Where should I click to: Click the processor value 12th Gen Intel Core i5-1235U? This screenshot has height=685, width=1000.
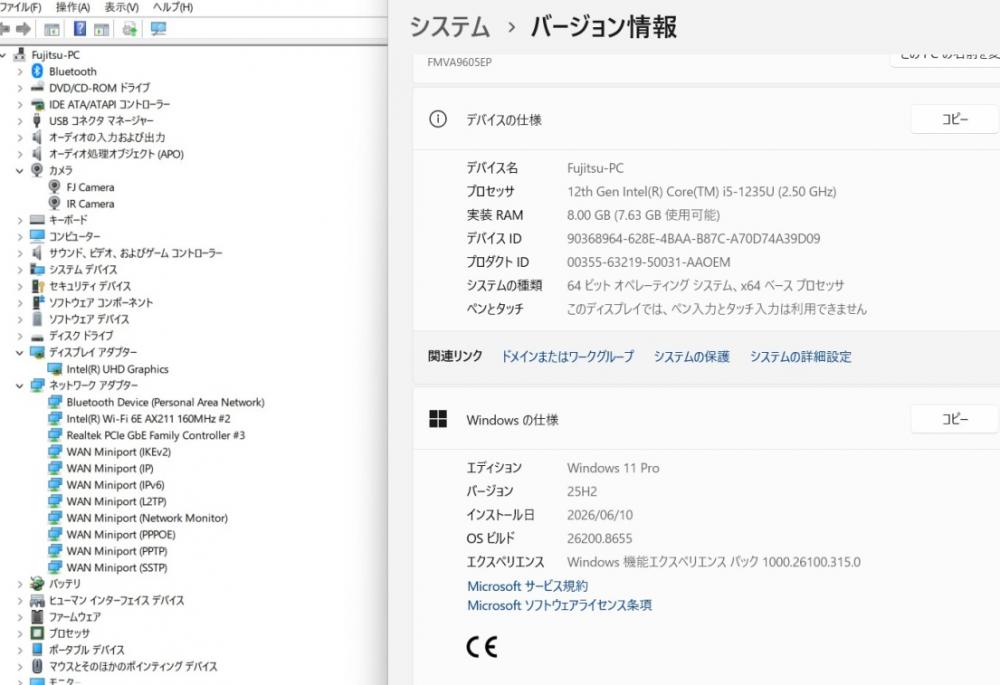[702, 191]
